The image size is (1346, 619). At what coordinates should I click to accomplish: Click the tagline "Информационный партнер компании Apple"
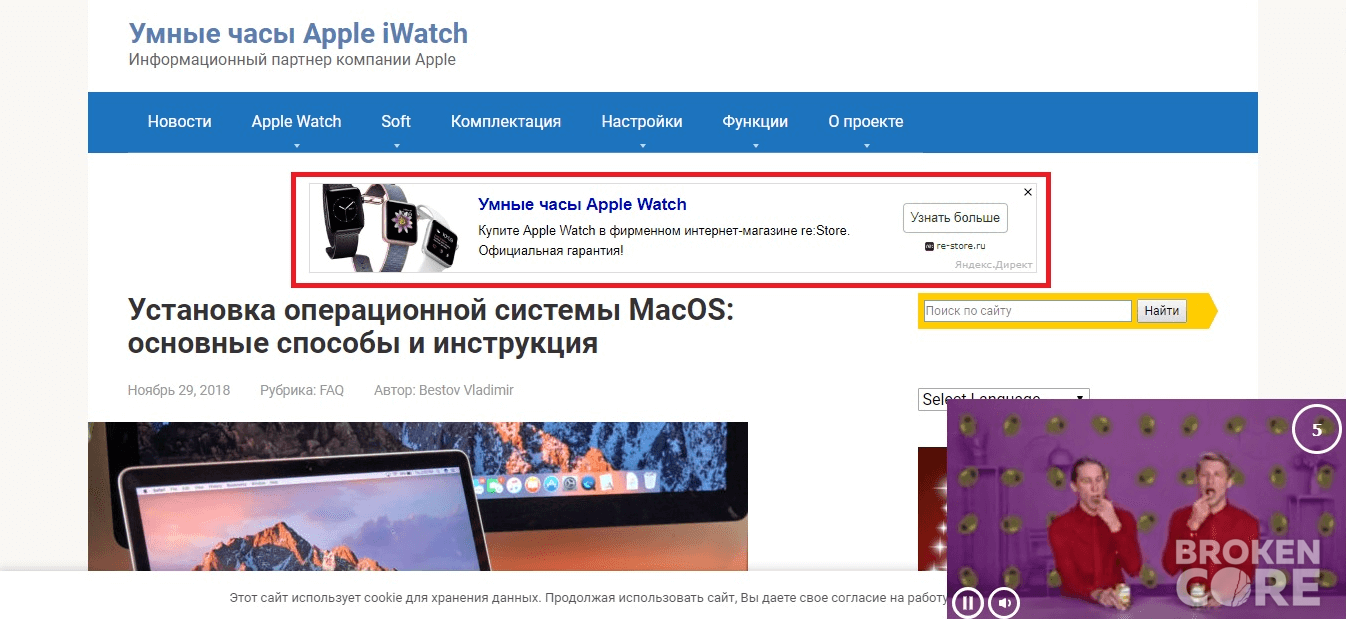292,60
